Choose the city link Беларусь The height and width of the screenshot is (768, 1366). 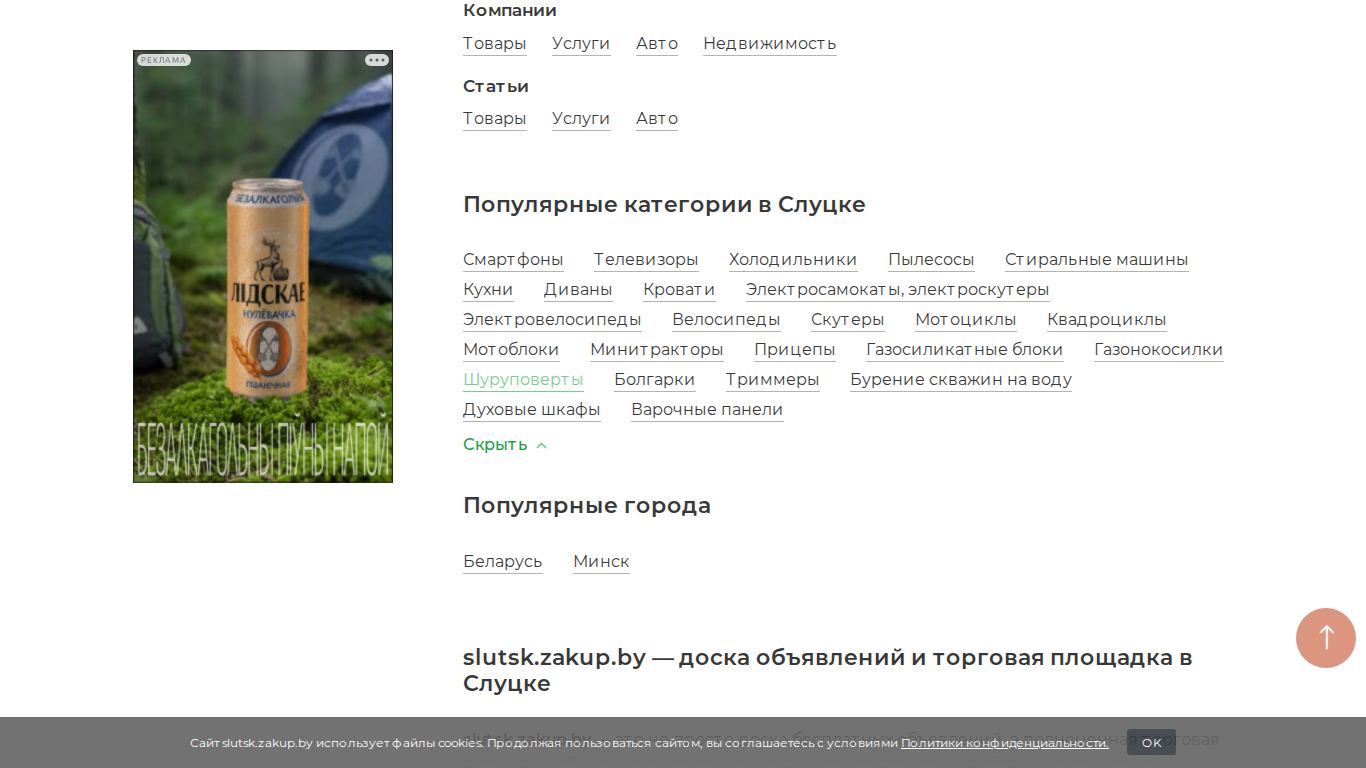click(x=503, y=561)
